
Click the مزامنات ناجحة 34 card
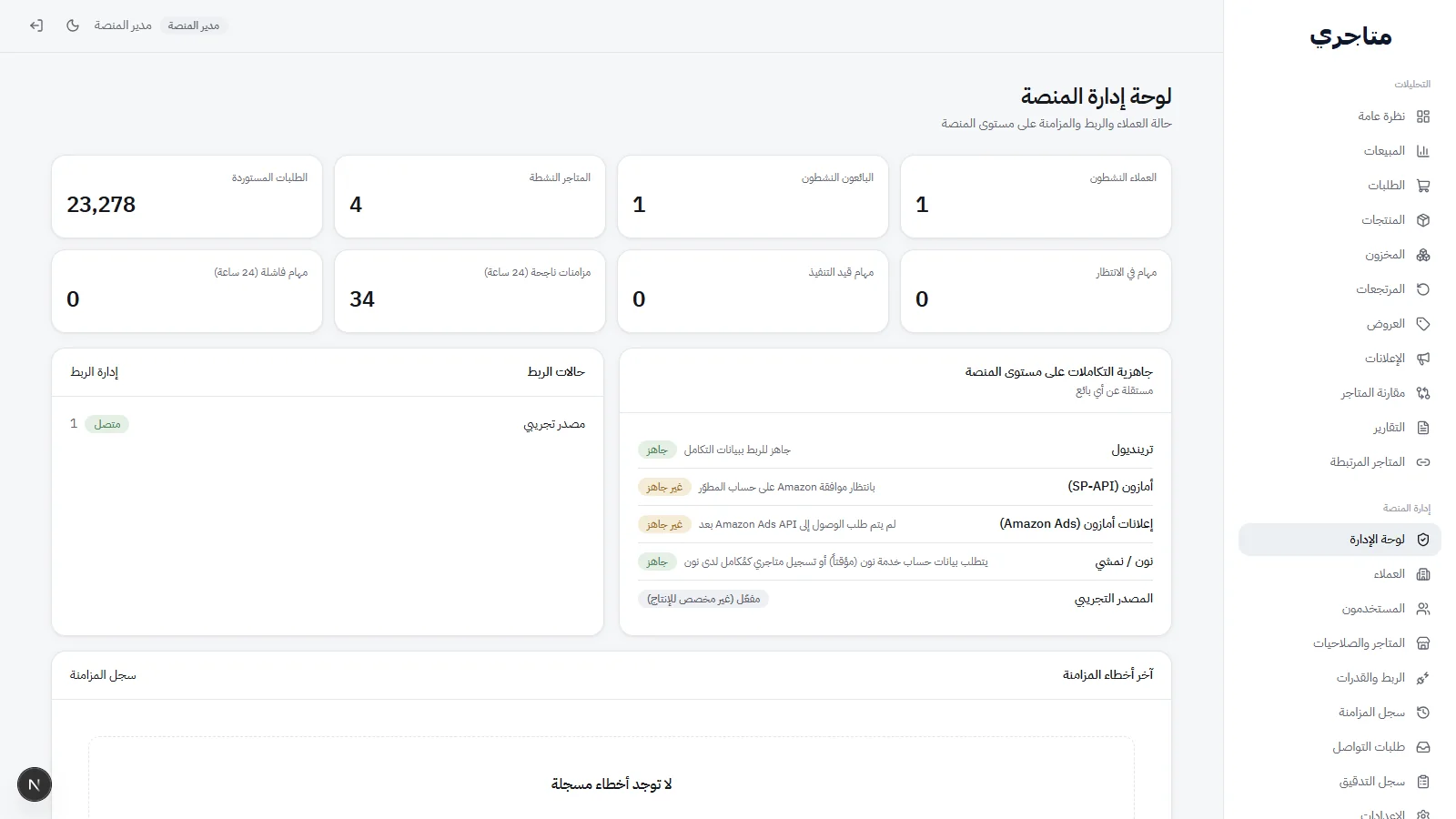point(470,291)
